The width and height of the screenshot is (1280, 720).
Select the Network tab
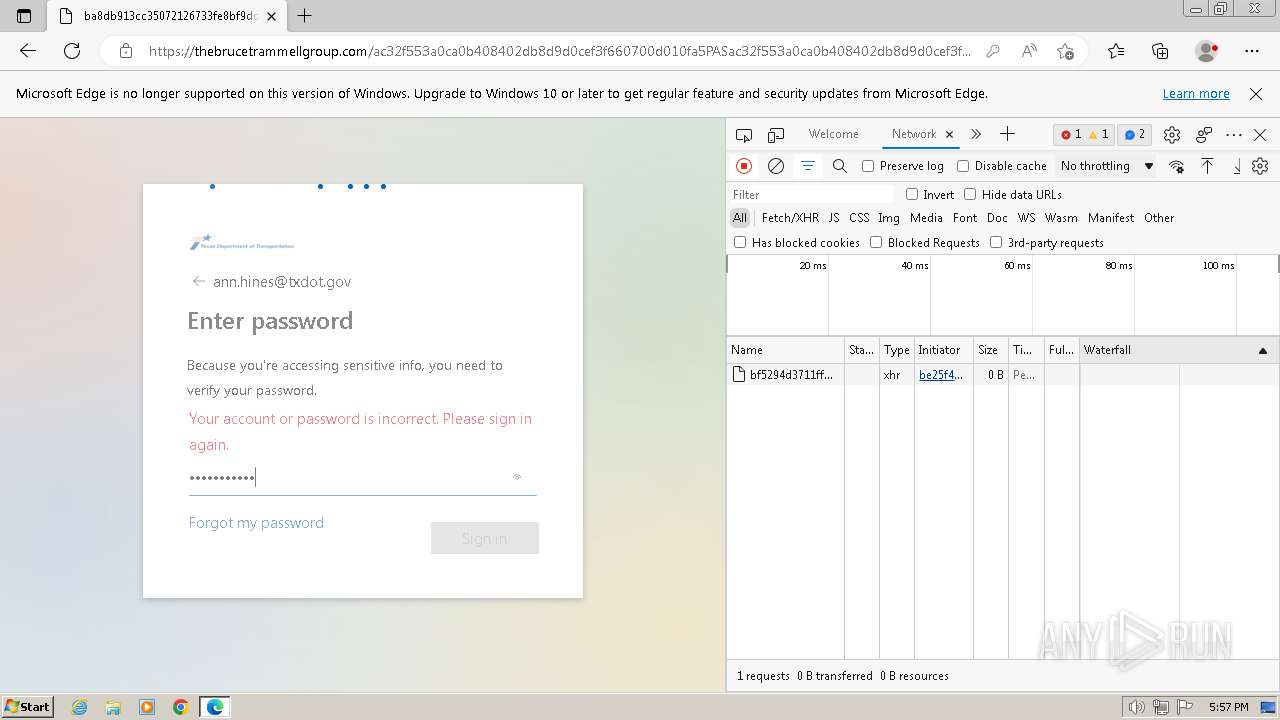pyautogui.click(x=914, y=134)
